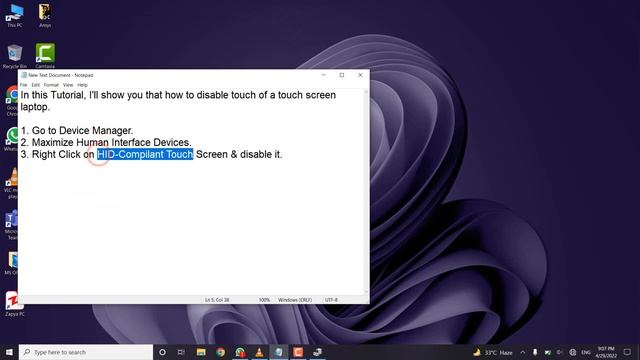The image size is (640, 360).
Task: Open the Recycle Bin desktop icon
Action: (15, 56)
